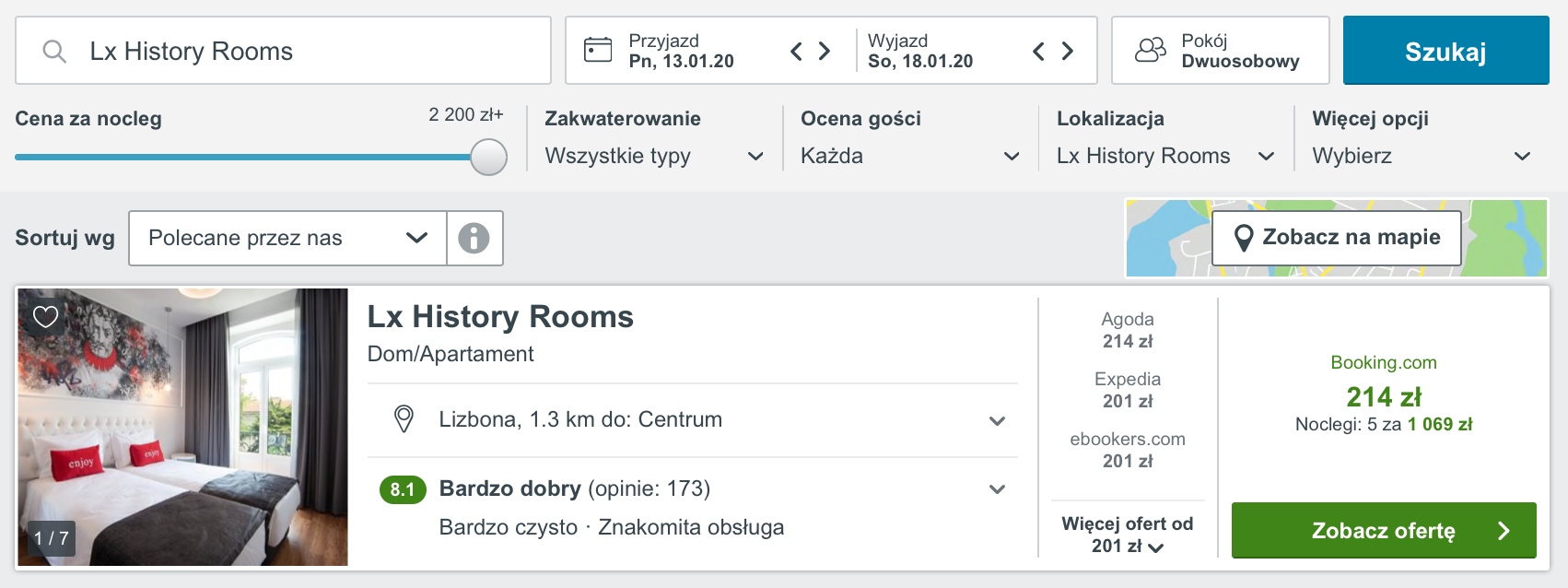
Task: Click the Zobacz ofertę button
Action: click(1384, 530)
